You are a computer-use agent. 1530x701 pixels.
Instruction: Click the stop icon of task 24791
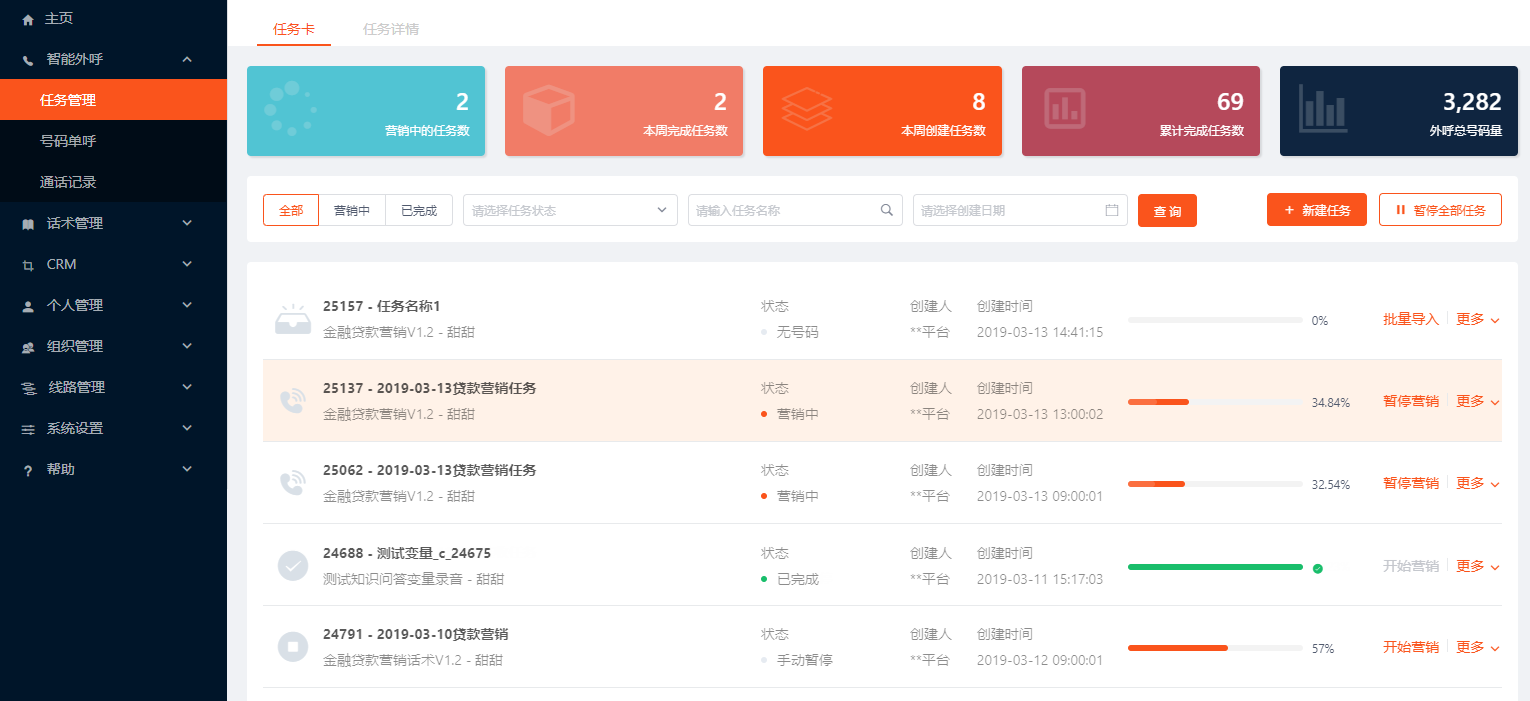[x=293, y=647]
